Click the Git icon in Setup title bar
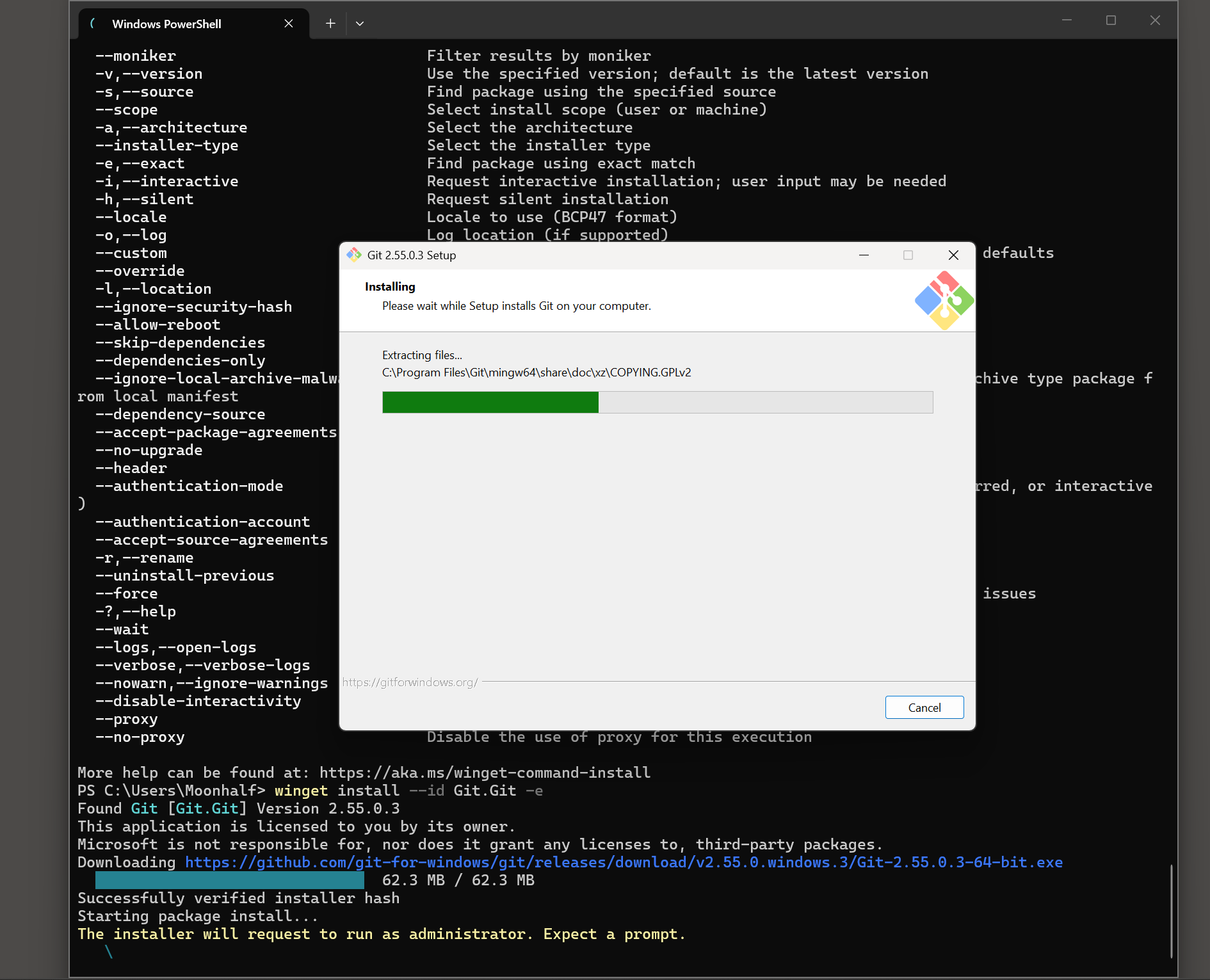 coord(354,255)
